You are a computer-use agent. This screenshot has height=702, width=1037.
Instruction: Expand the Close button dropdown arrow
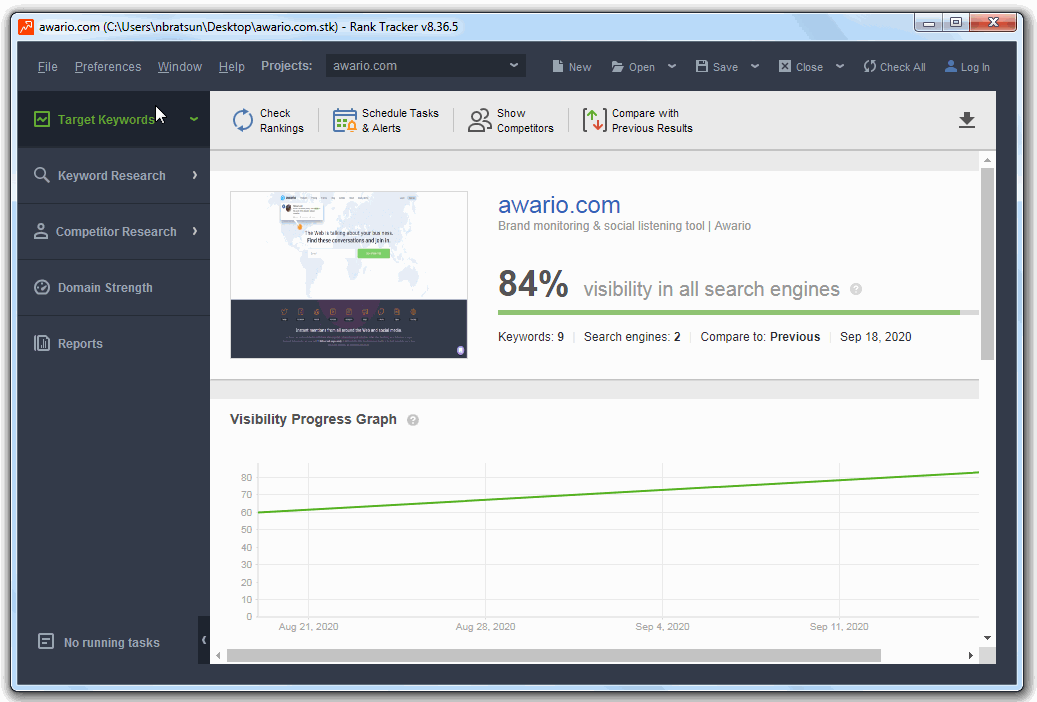click(x=840, y=66)
